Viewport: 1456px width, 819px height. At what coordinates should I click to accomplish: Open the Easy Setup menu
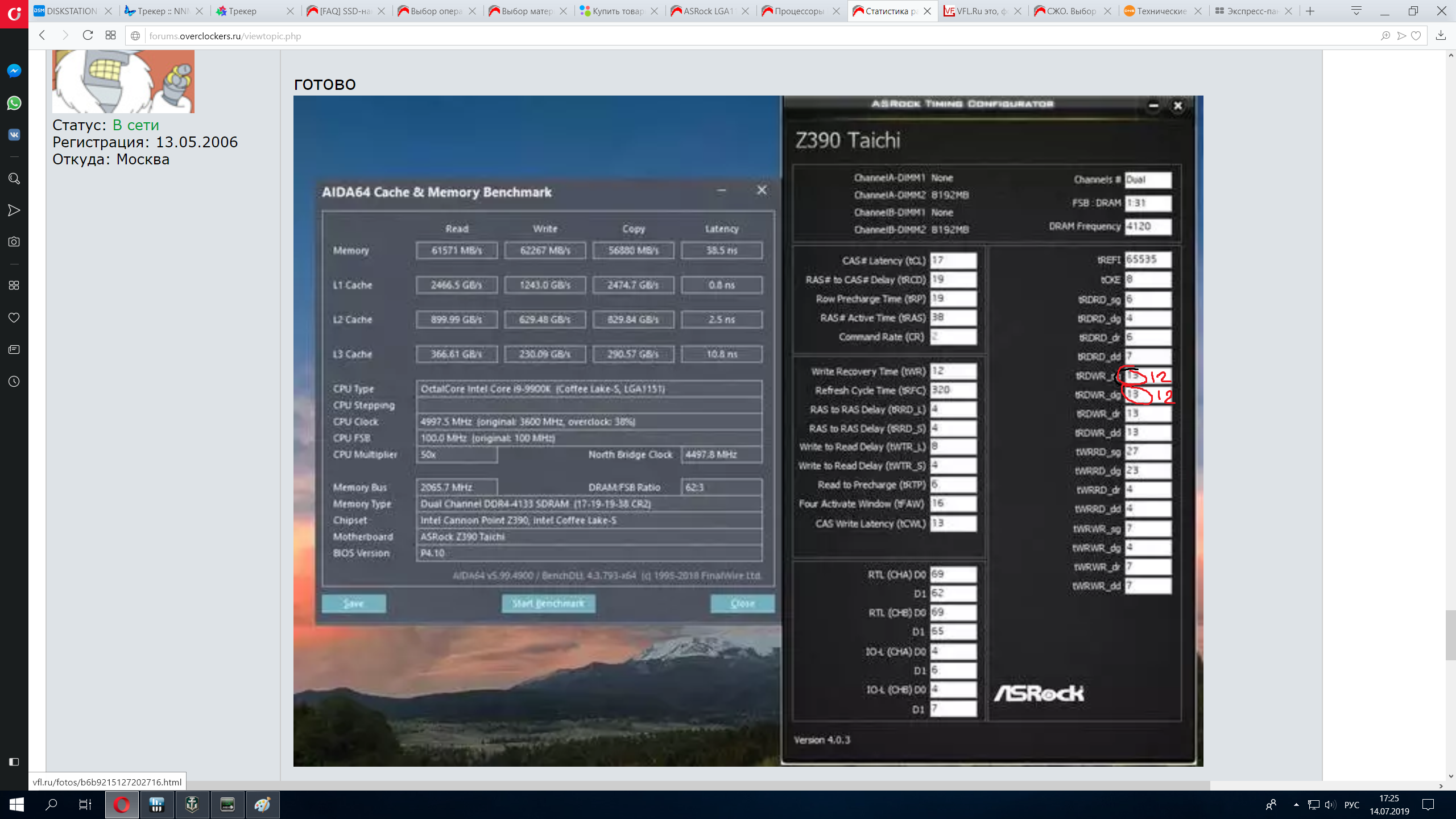1356,11
